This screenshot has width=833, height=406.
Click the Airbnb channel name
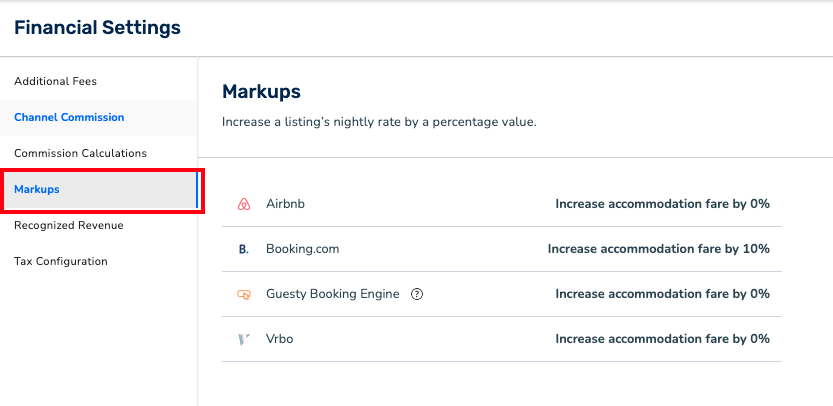point(285,204)
